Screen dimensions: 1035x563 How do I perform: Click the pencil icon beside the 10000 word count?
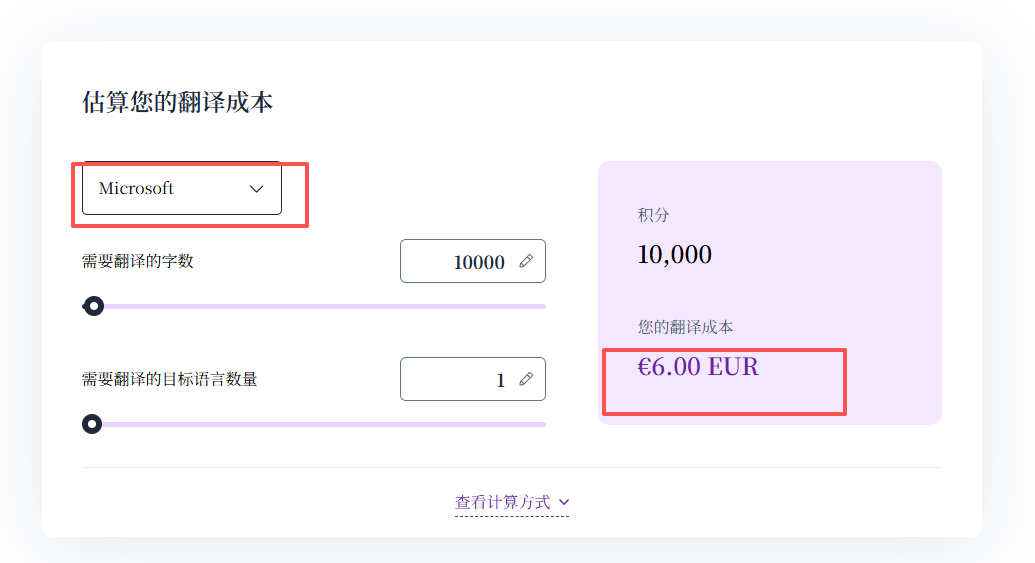pyautogui.click(x=526, y=262)
